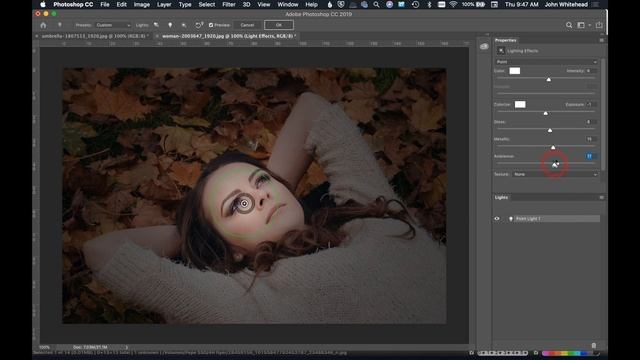Image resolution: width=640 pixels, height=360 pixels.
Task: Open Time Machine menu bar icon
Action: click(415, 4)
